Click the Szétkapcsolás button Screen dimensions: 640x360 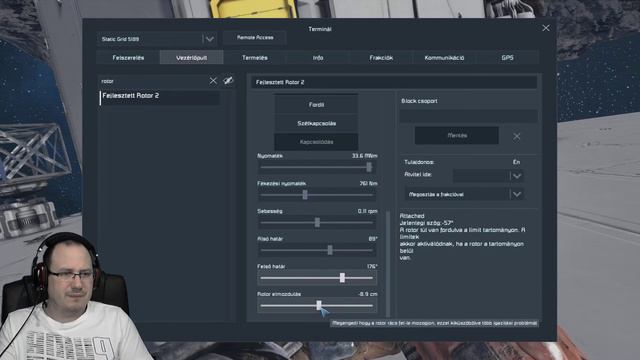[x=316, y=123]
